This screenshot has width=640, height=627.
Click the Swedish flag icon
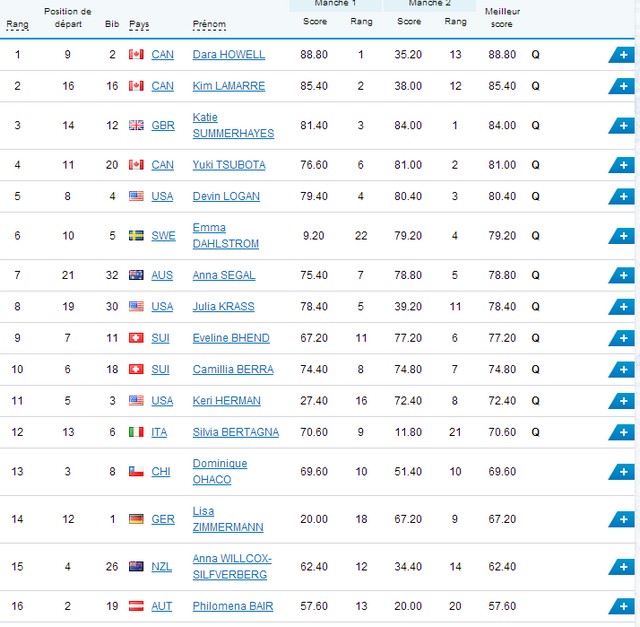point(136,236)
